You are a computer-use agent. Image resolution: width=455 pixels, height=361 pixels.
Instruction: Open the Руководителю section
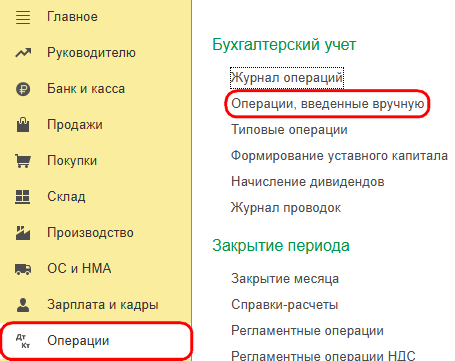click(x=91, y=53)
